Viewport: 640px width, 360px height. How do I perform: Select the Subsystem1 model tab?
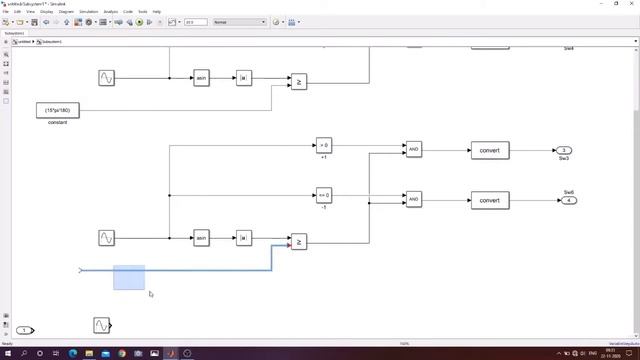tap(14, 33)
